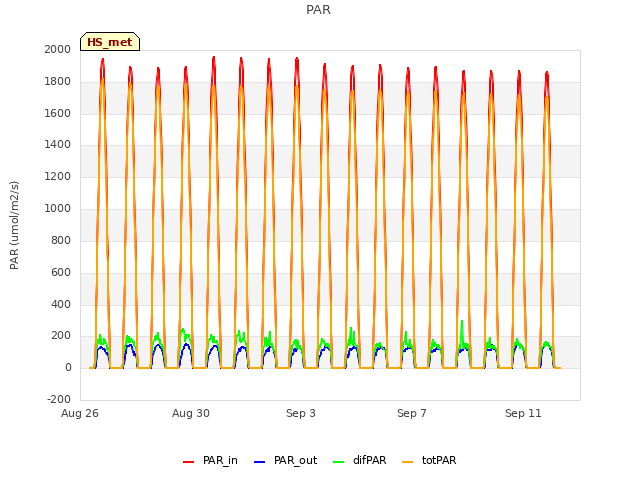
Task: Click the 600 y-axis tick label
Action: click(61, 272)
